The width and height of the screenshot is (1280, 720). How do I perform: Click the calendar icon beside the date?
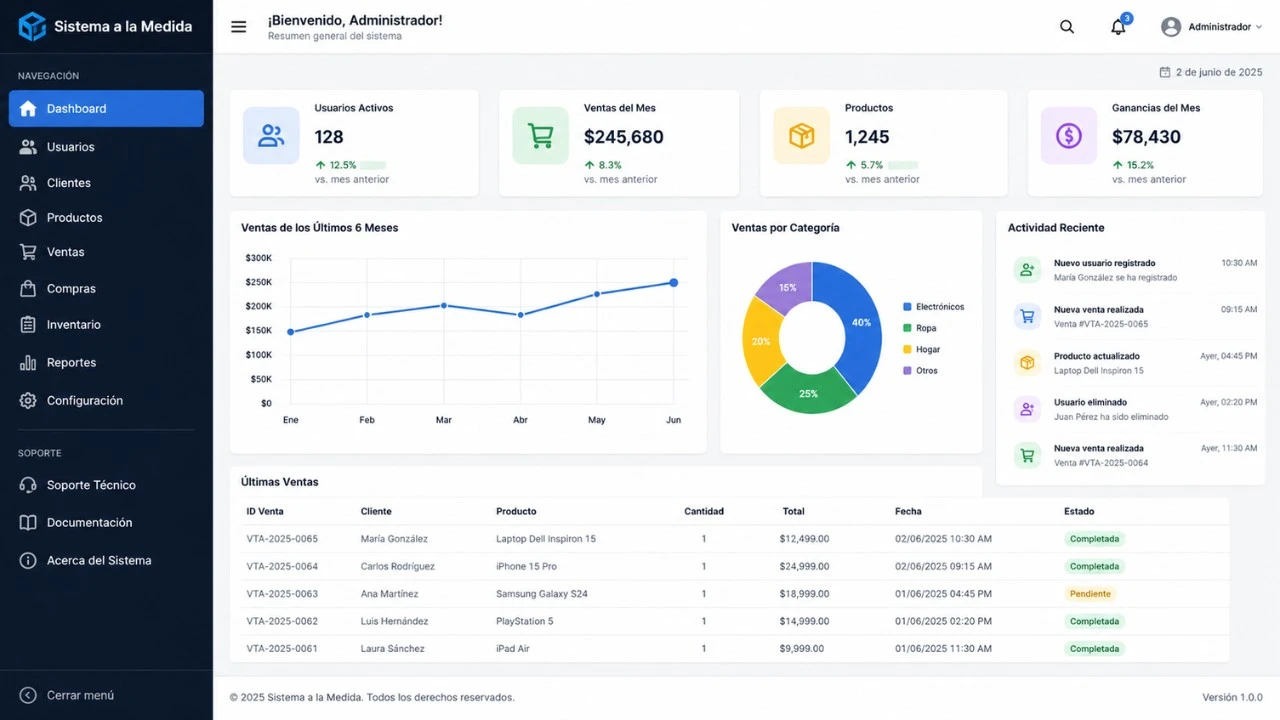pyautogui.click(x=1164, y=72)
